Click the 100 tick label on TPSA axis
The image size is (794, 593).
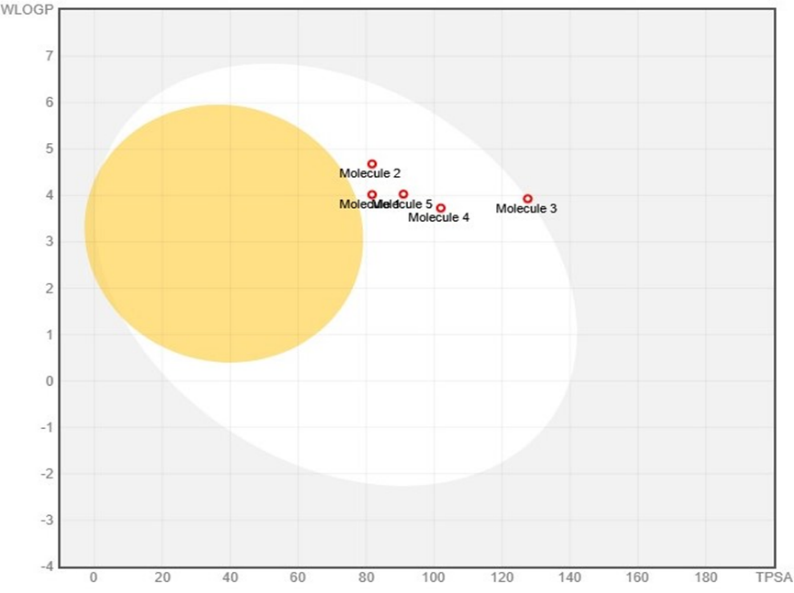pos(434,578)
